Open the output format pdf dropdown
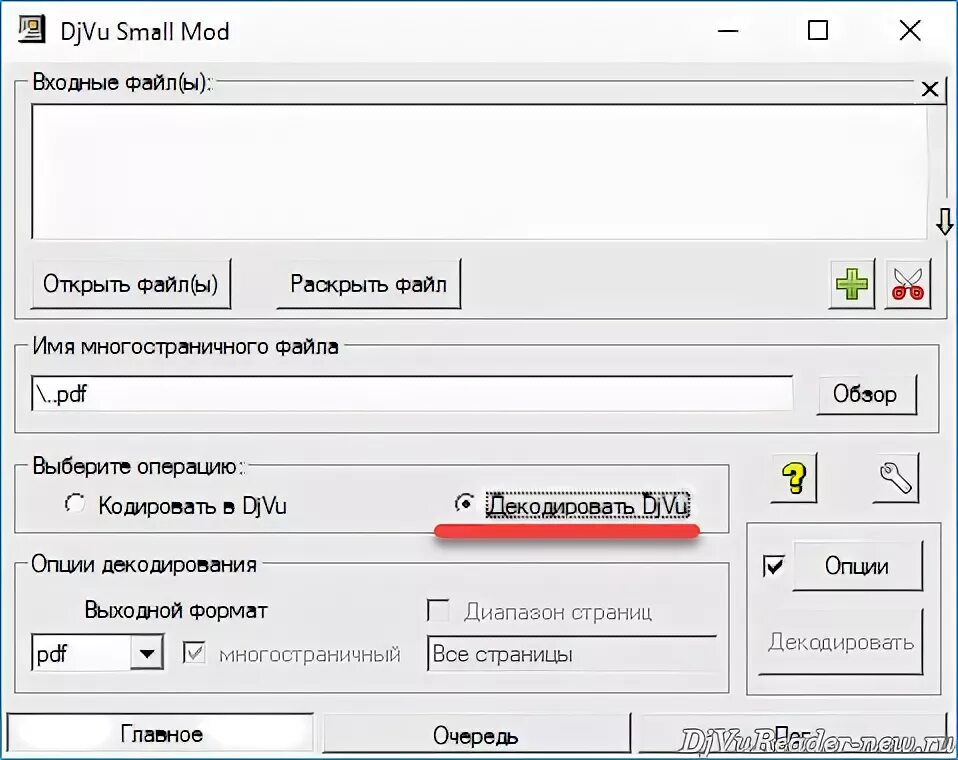The image size is (958, 760). (148, 653)
